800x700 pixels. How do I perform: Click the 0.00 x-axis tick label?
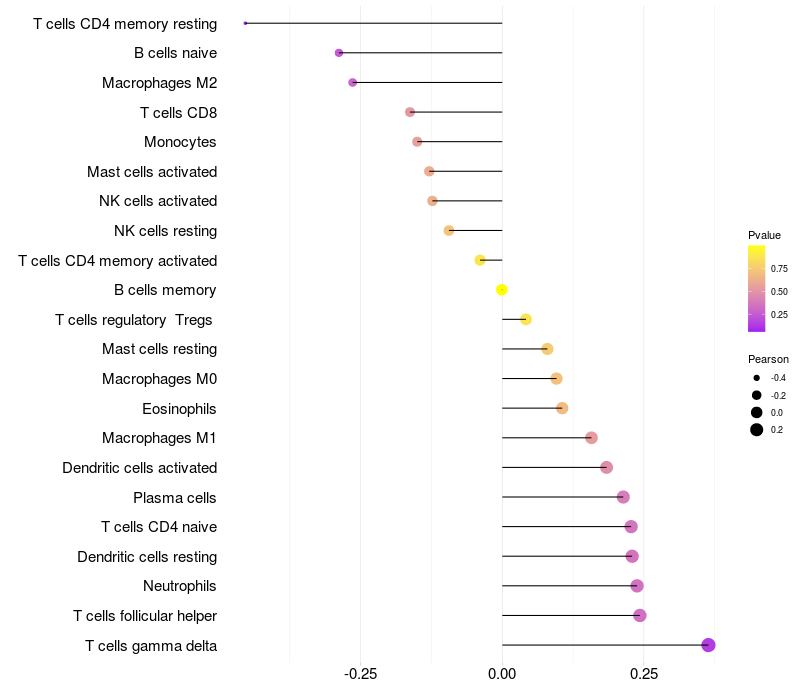[x=502, y=673]
